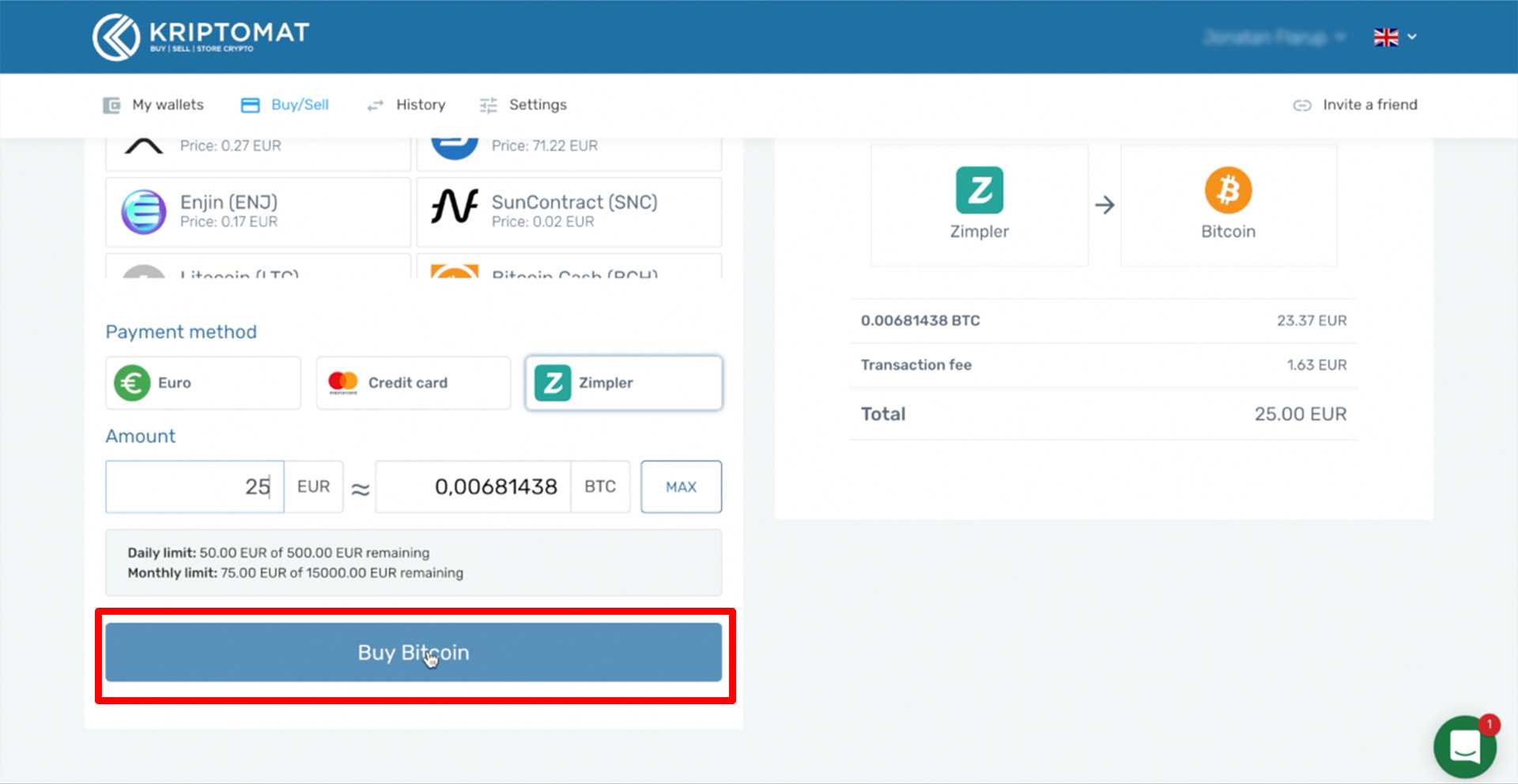
Task: Open the language flag dropdown
Action: [1395, 37]
